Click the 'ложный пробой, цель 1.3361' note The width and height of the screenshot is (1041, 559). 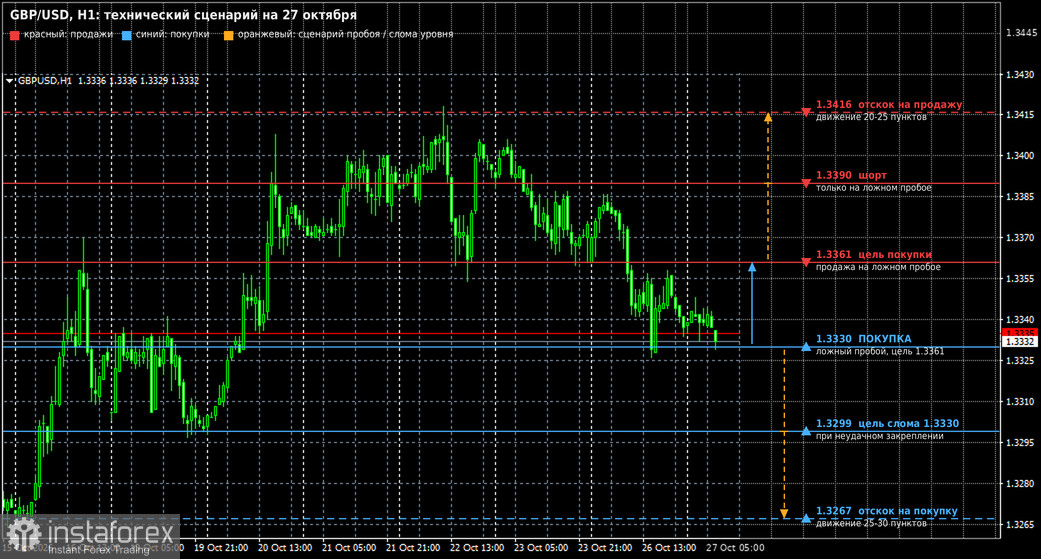(x=880, y=351)
